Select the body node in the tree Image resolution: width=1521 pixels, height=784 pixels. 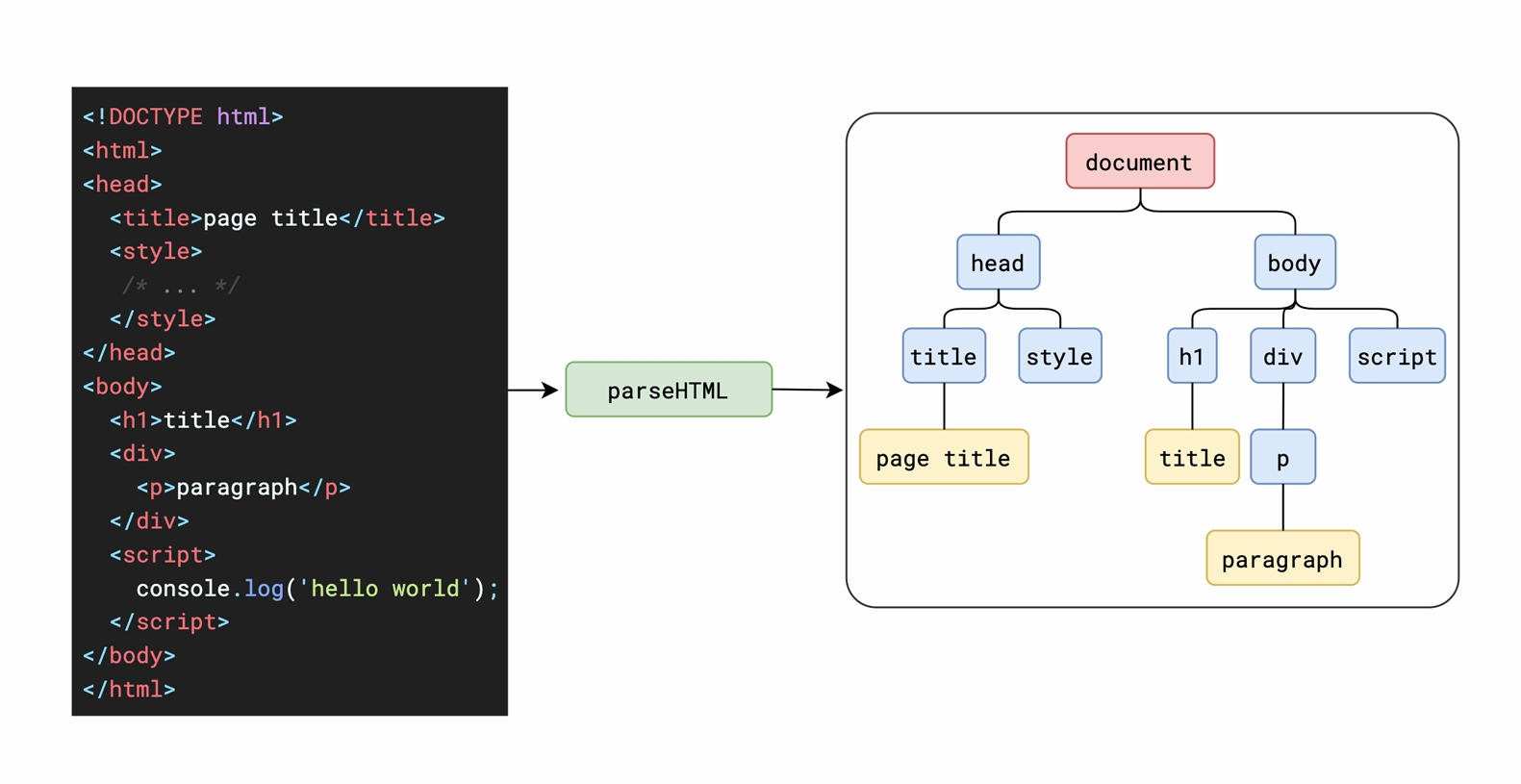(1295, 262)
